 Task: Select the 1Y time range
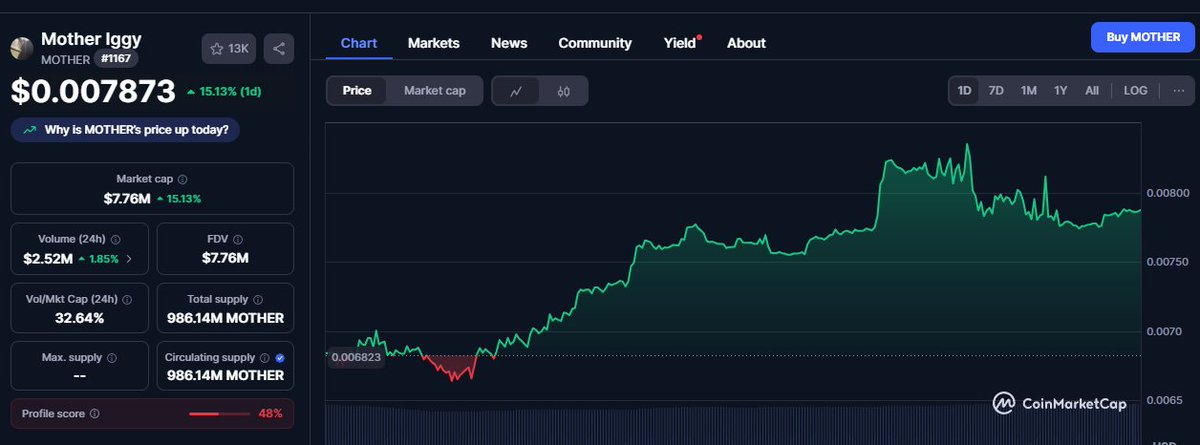[x=1061, y=90]
